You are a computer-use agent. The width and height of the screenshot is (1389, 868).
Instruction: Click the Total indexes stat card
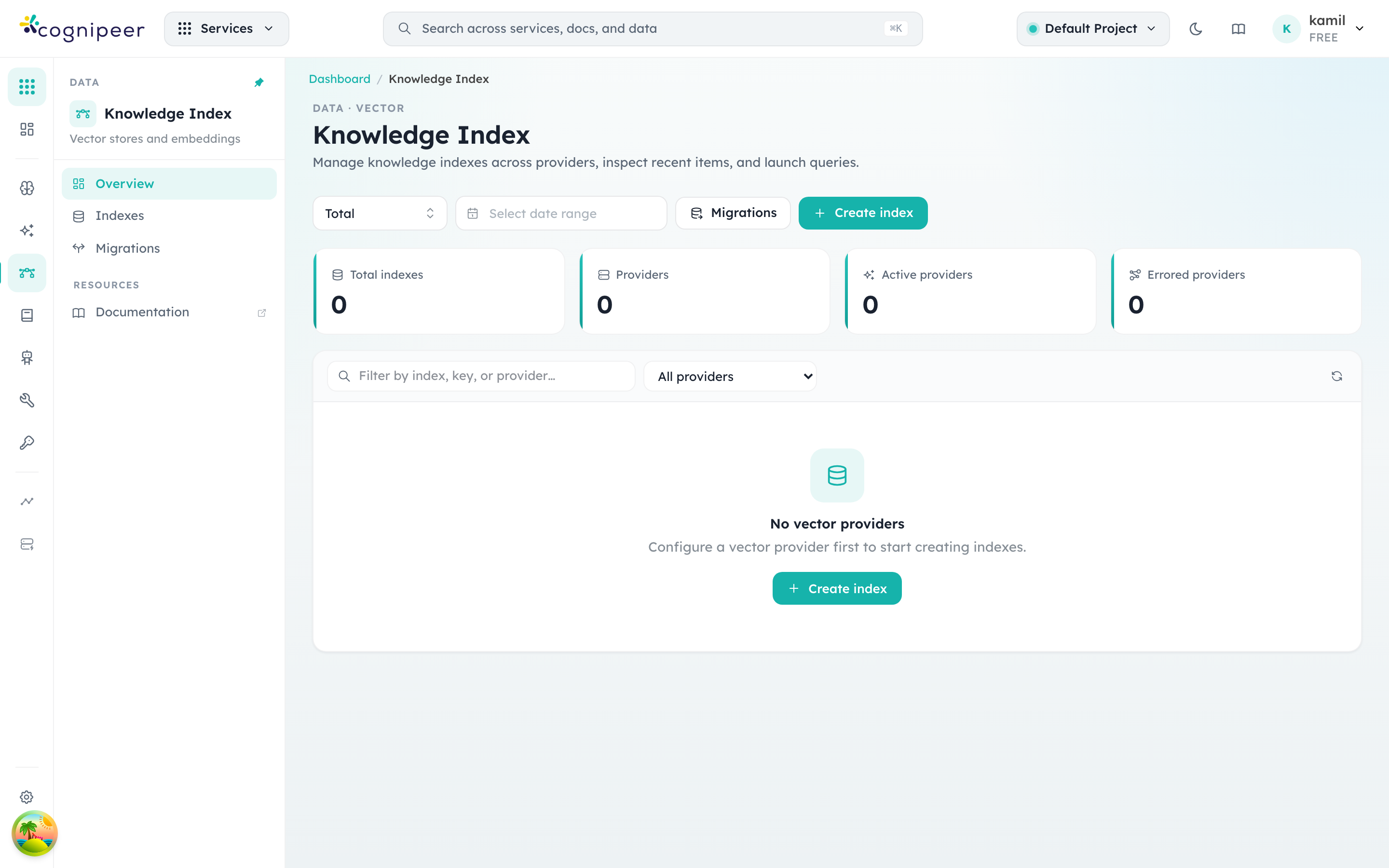439,291
